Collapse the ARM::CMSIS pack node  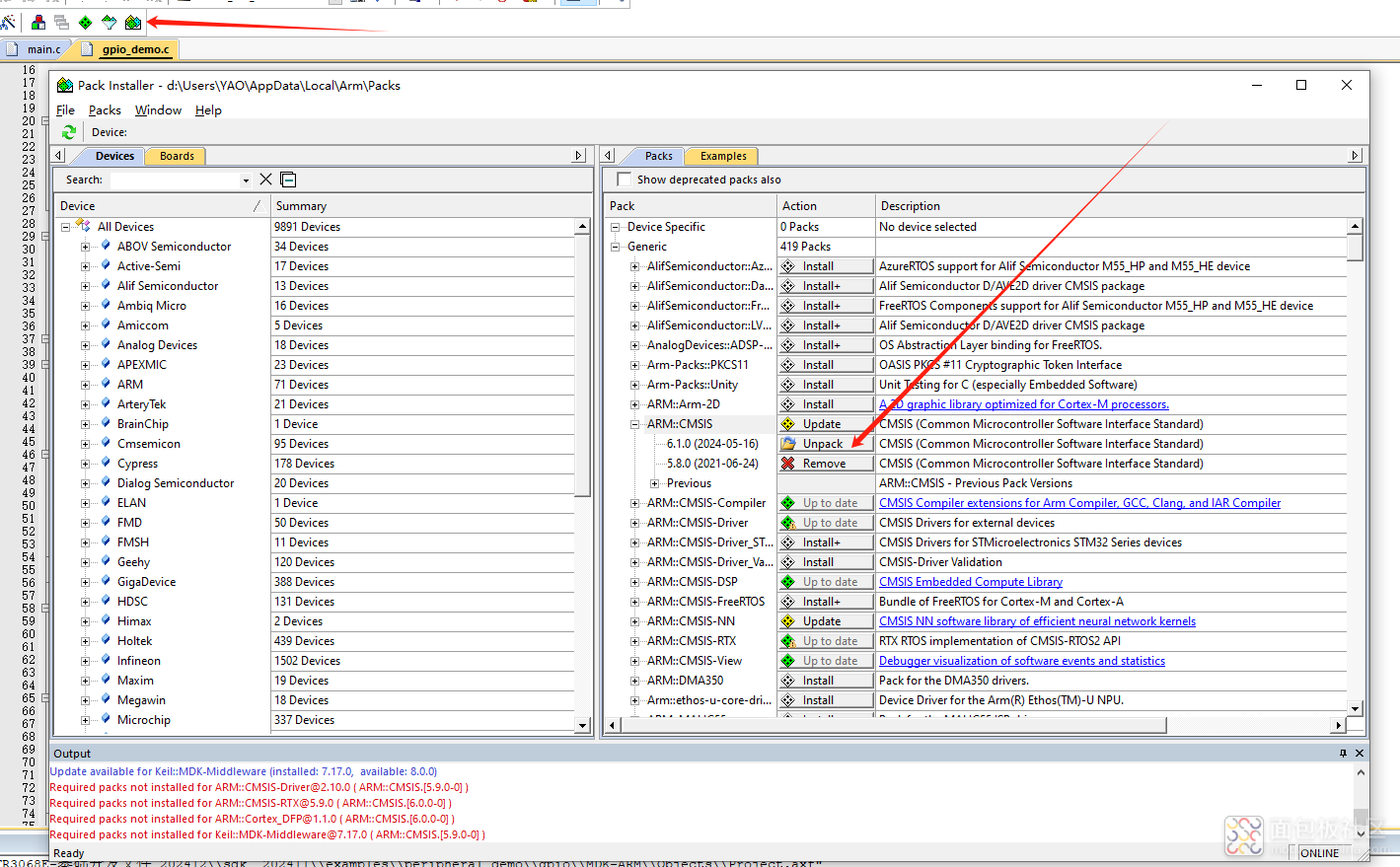click(x=635, y=424)
